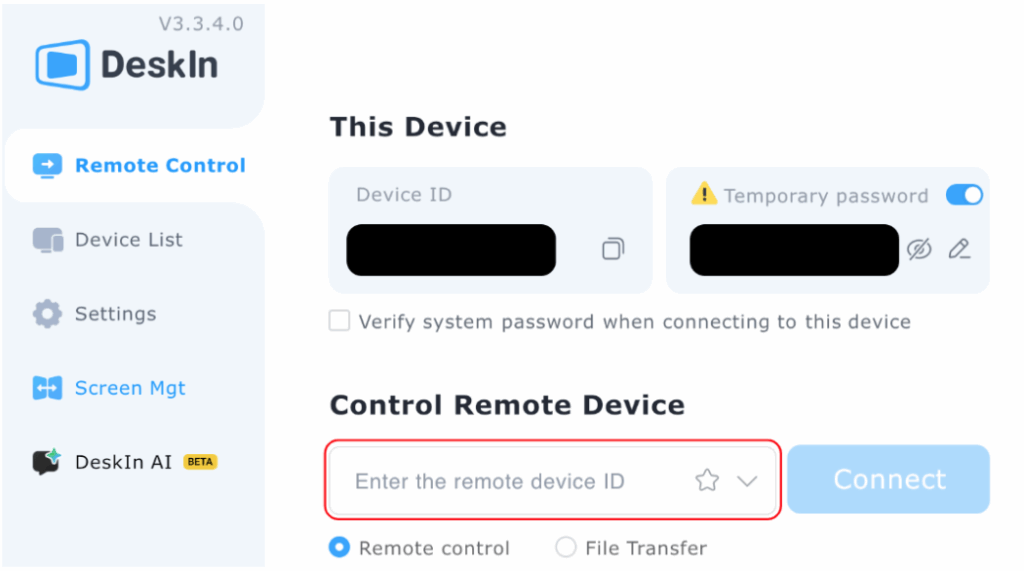Edit temporary password with the pencil icon
The width and height of the screenshot is (1024, 571).
[x=959, y=249]
